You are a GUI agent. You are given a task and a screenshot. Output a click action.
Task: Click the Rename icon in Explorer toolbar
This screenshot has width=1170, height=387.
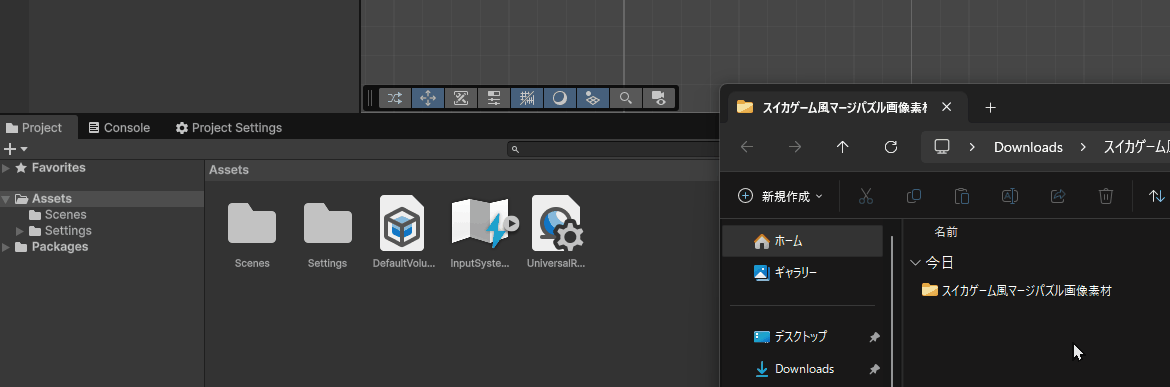point(1010,196)
